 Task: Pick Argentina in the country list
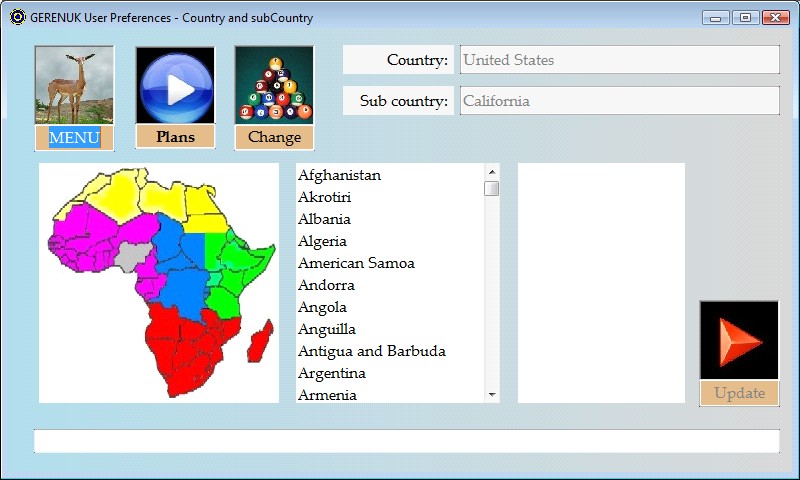coord(332,373)
